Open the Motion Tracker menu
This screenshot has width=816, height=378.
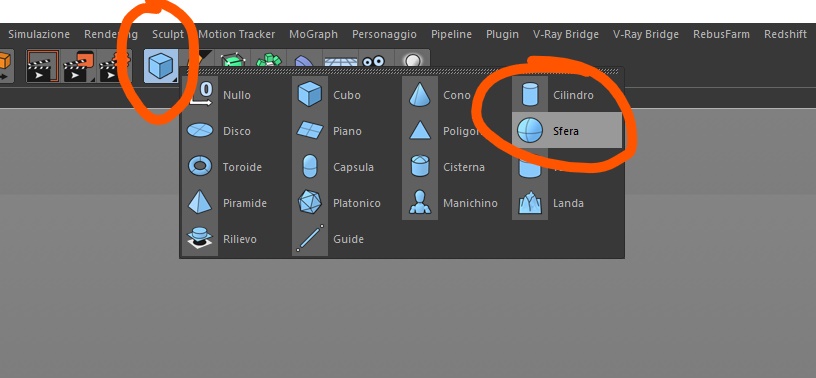(237, 34)
